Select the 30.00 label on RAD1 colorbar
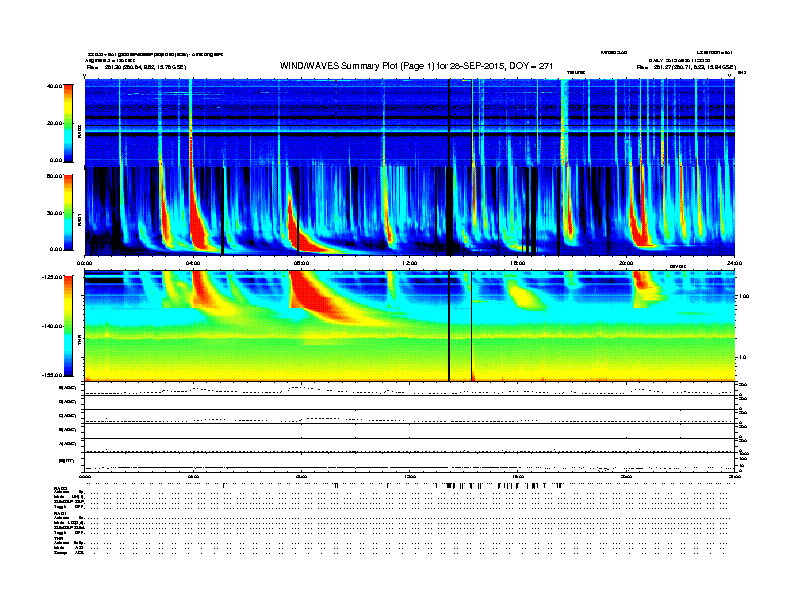 (54, 213)
